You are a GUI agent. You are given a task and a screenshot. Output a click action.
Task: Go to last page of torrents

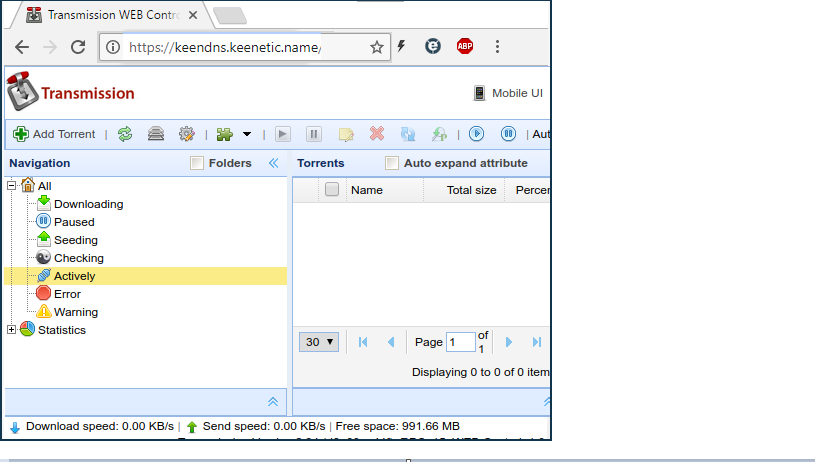pyautogui.click(x=537, y=342)
